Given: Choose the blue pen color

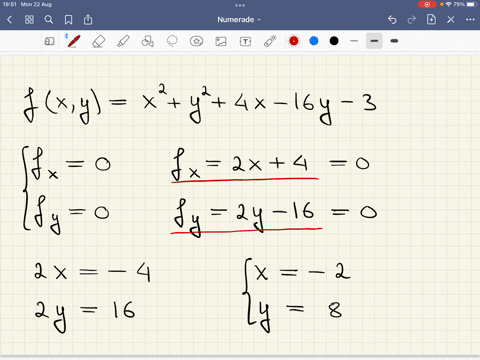Looking at the screenshot, I should pos(314,41).
